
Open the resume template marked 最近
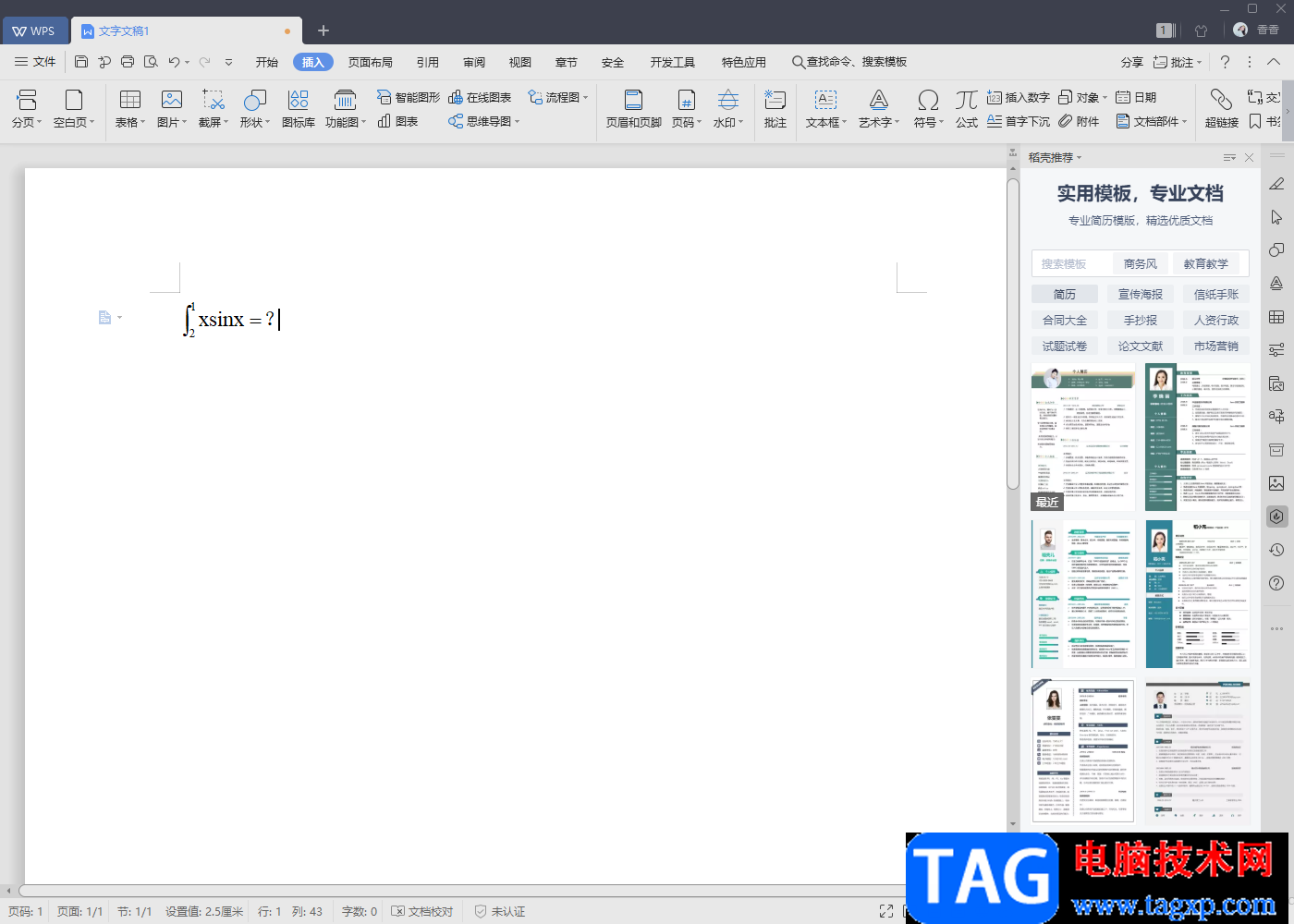tap(1083, 437)
